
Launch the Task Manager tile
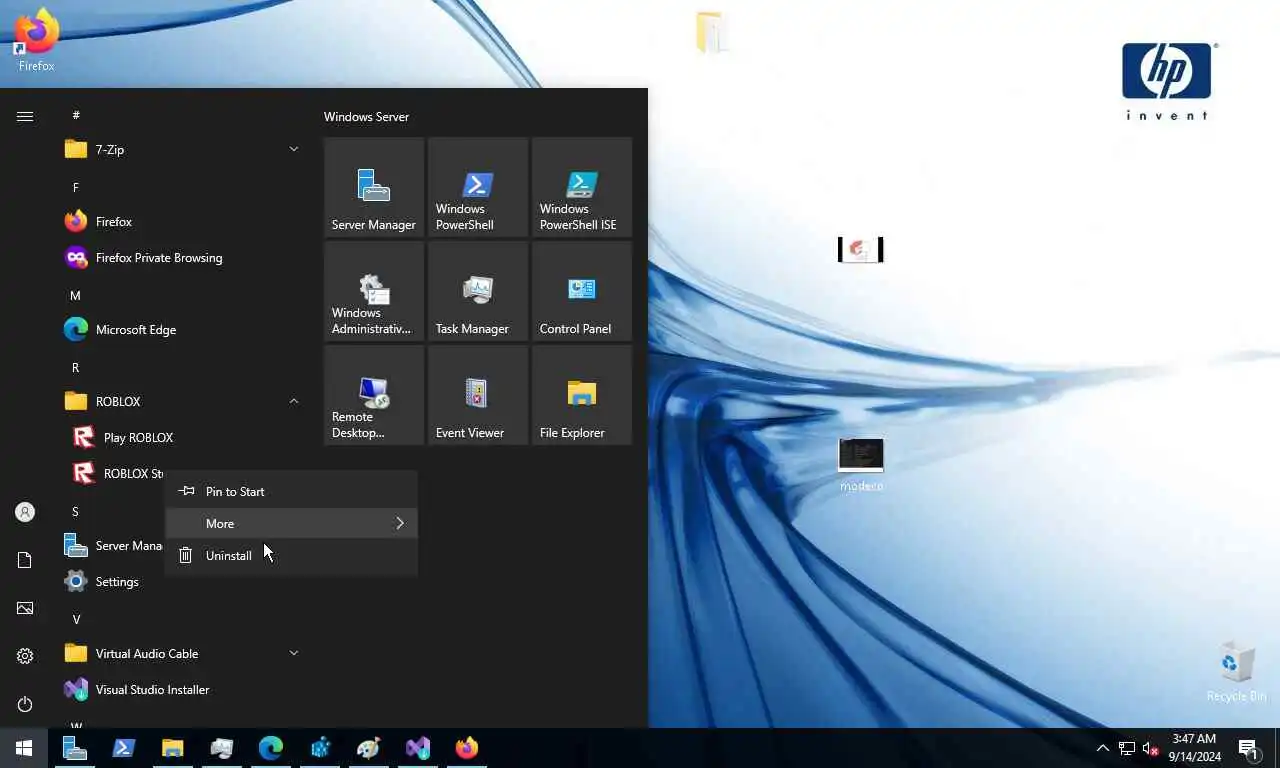pos(478,291)
